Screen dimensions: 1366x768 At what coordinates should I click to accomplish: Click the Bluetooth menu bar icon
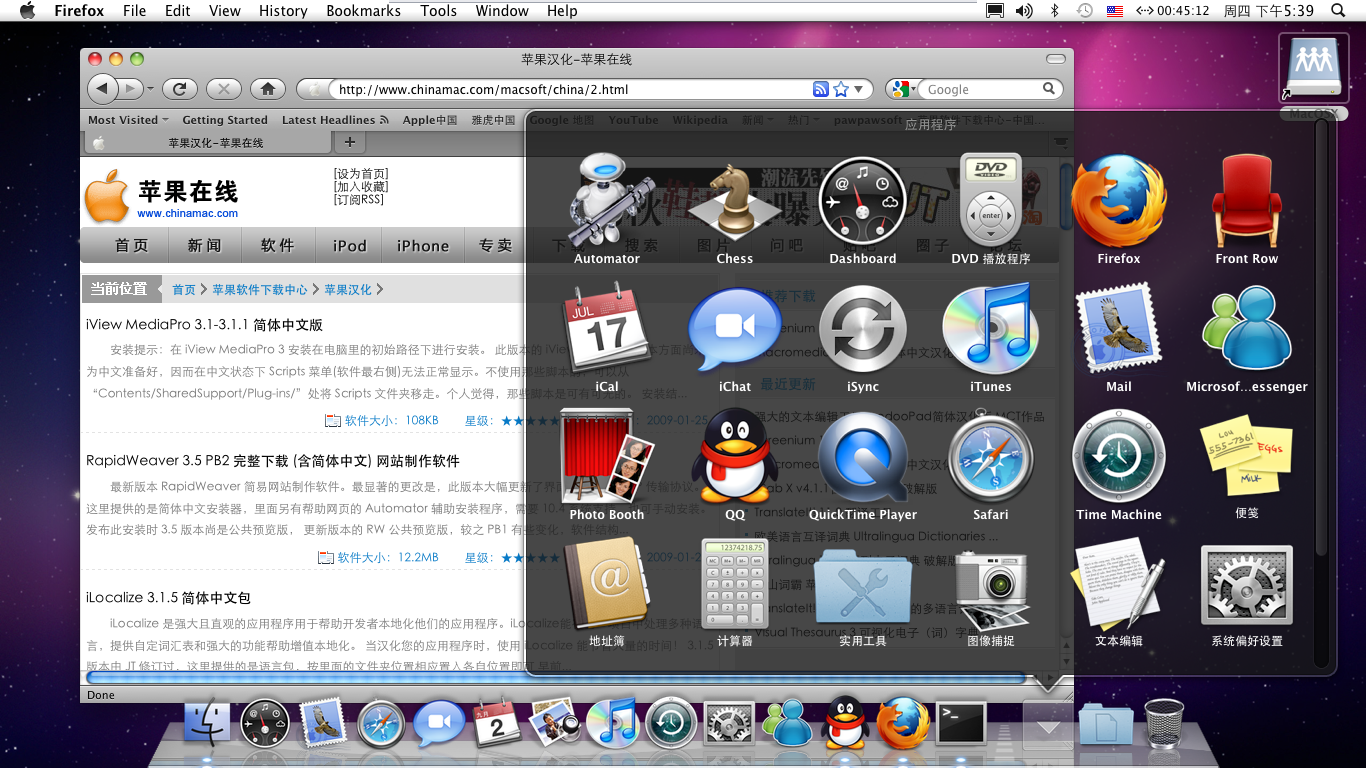(1054, 11)
